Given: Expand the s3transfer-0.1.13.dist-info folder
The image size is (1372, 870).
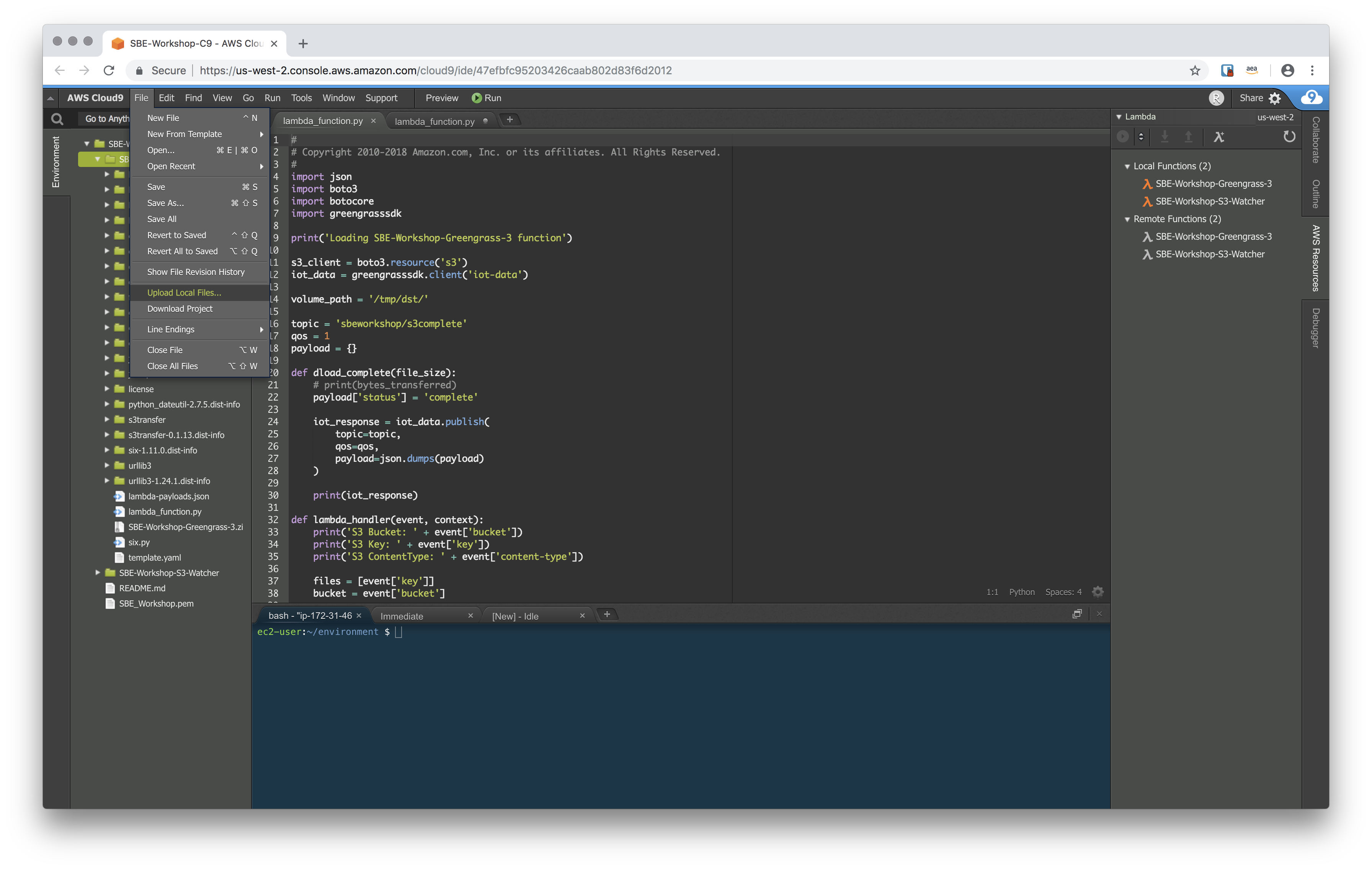Looking at the screenshot, I should (106, 435).
